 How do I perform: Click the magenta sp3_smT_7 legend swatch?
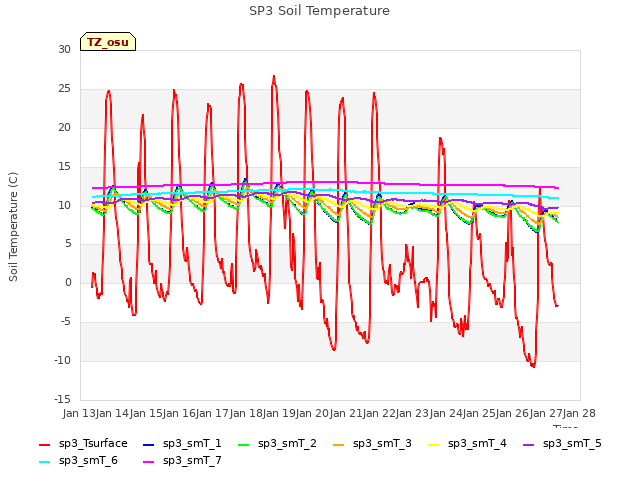[149, 462]
